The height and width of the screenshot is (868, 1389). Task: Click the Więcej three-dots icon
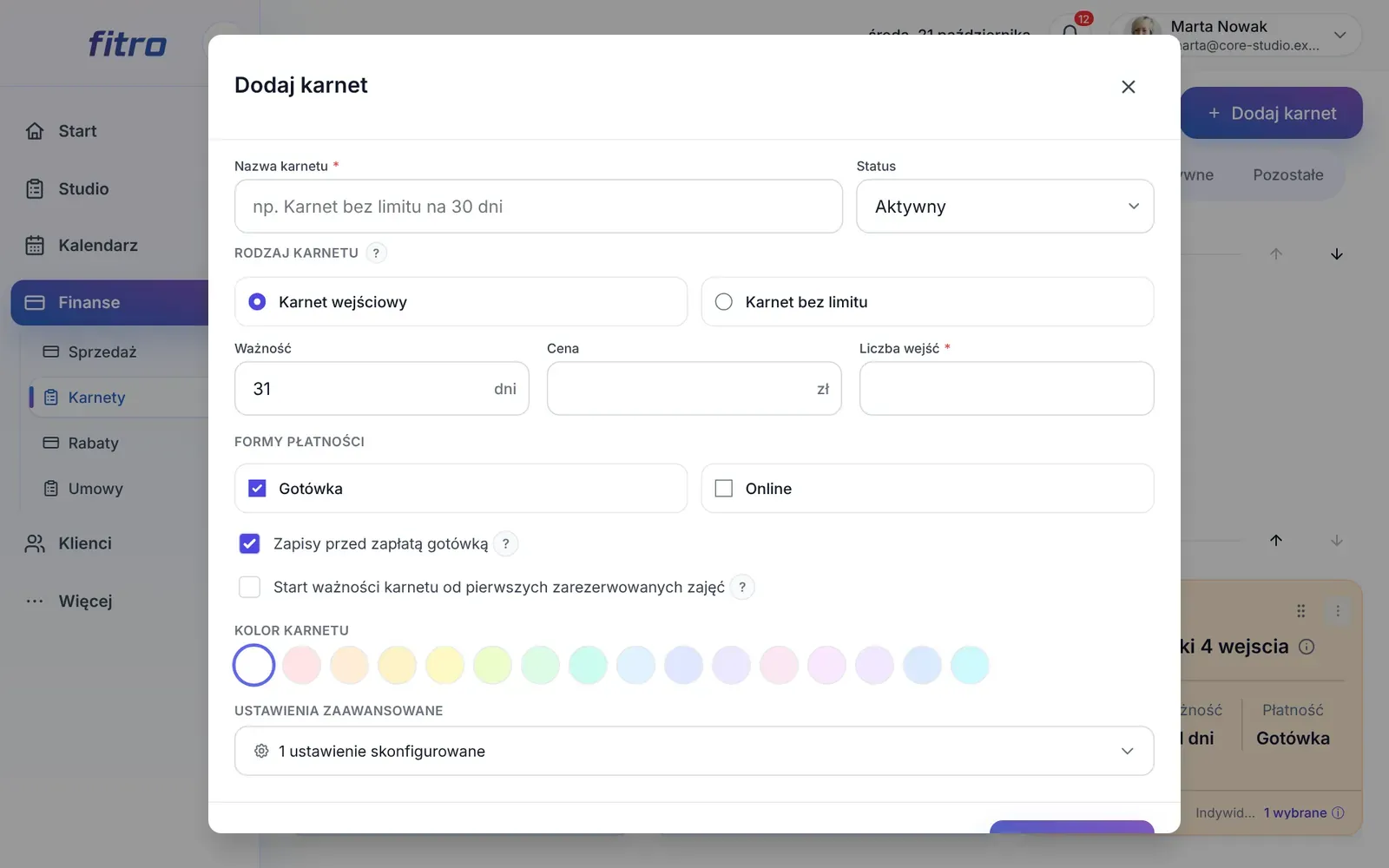35,601
